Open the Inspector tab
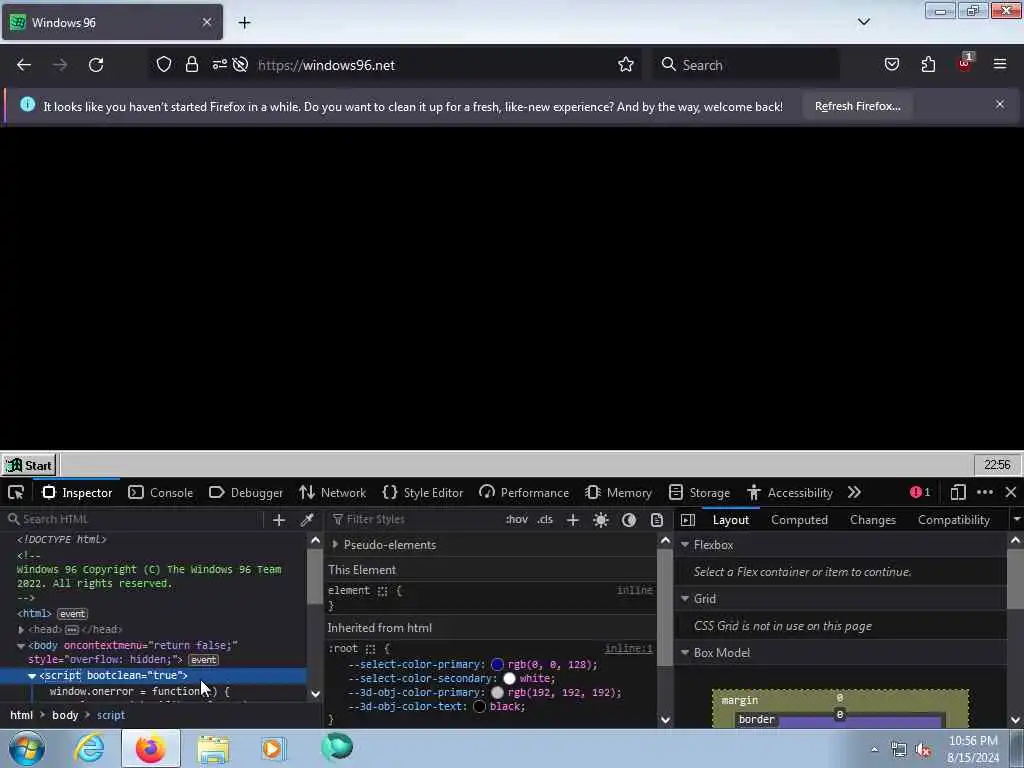The width and height of the screenshot is (1024, 768). point(78,492)
